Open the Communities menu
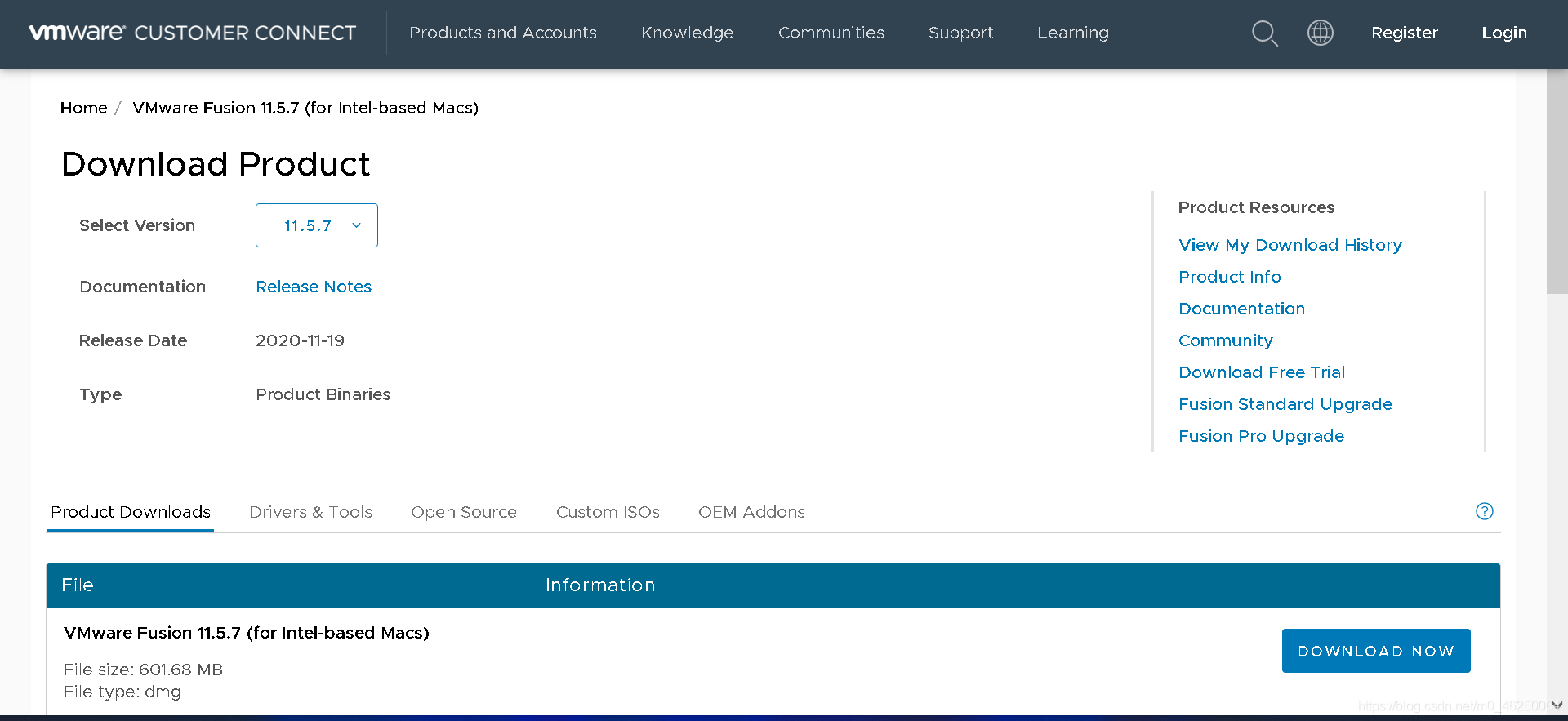Viewport: 1568px width, 721px height. (x=831, y=33)
